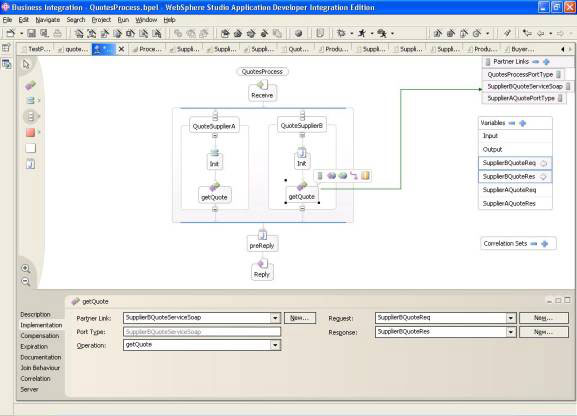This screenshot has width=577, height=416.
Task: Click the Port Type field
Action: point(202,332)
